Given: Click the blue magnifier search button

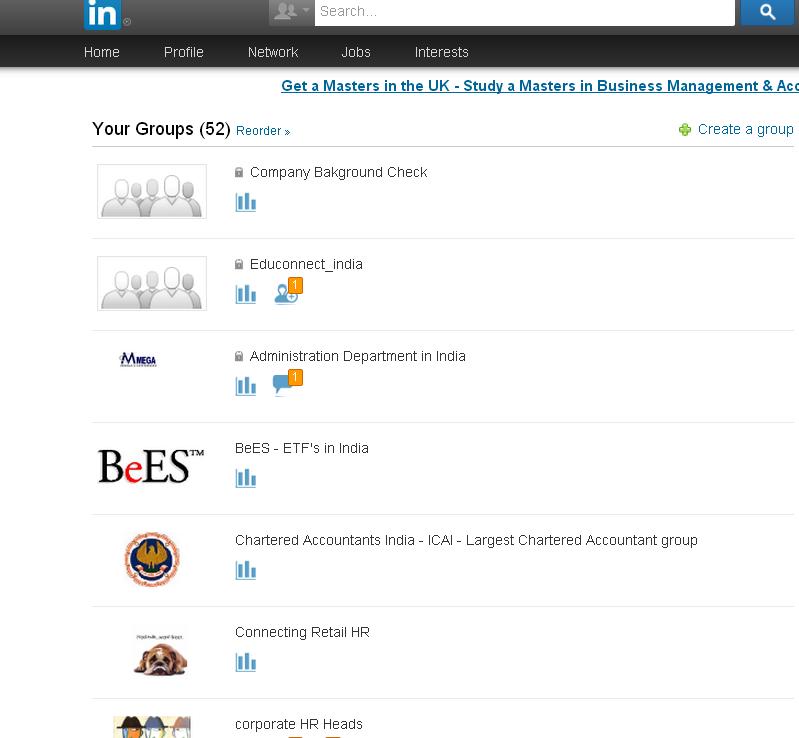Looking at the screenshot, I should [x=767, y=12].
